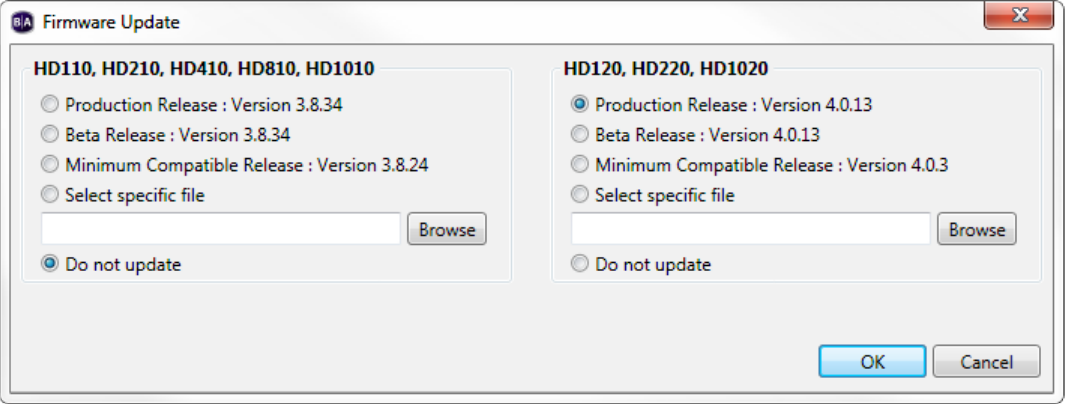
Task: Choose Beta Release Version 3.8.34 option
Action: (x=50, y=135)
